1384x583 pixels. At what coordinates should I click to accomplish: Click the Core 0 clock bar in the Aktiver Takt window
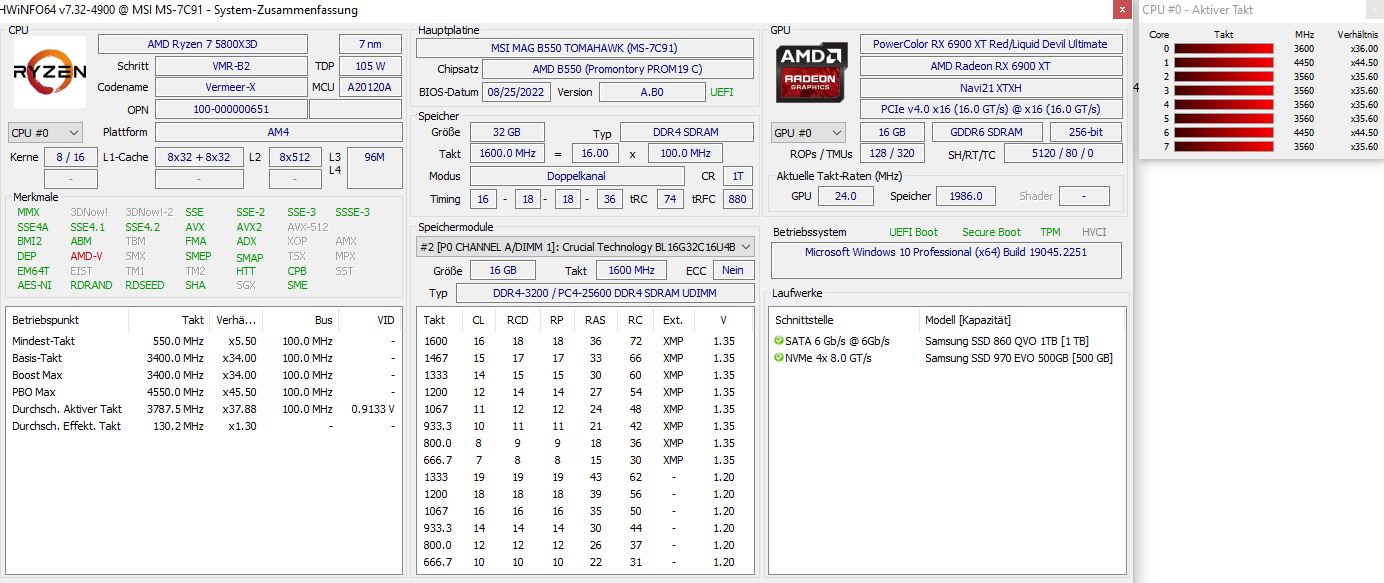pos(1223,48)
